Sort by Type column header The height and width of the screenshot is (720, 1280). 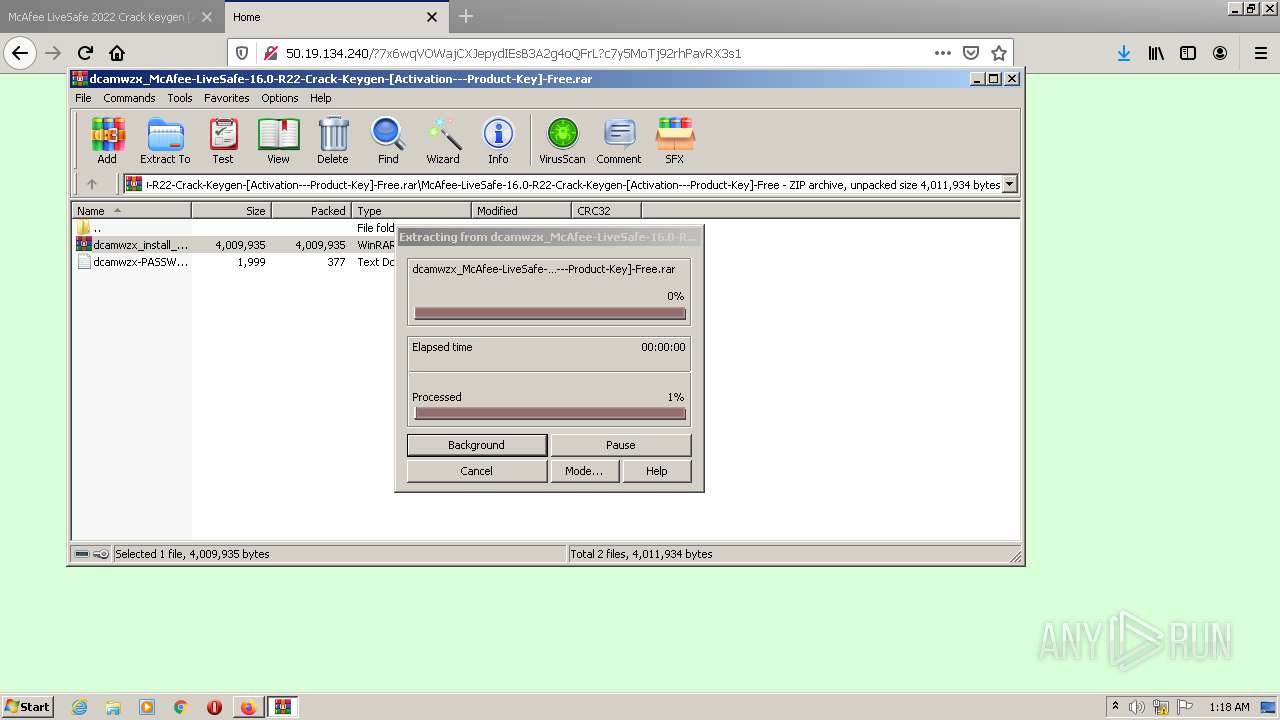[411, 210]
